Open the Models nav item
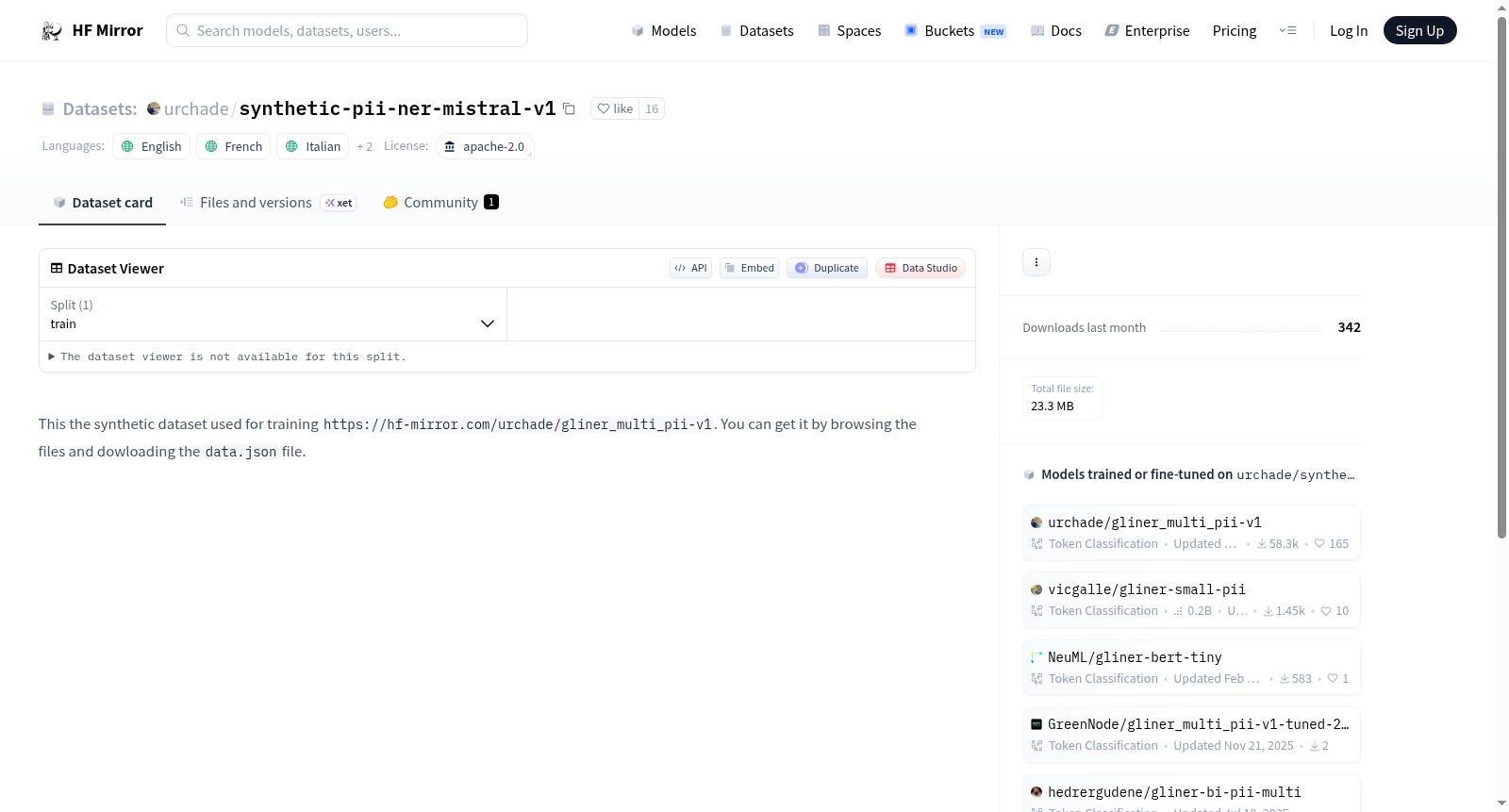Screen dimensions: 1509x812 pos(664,31)
